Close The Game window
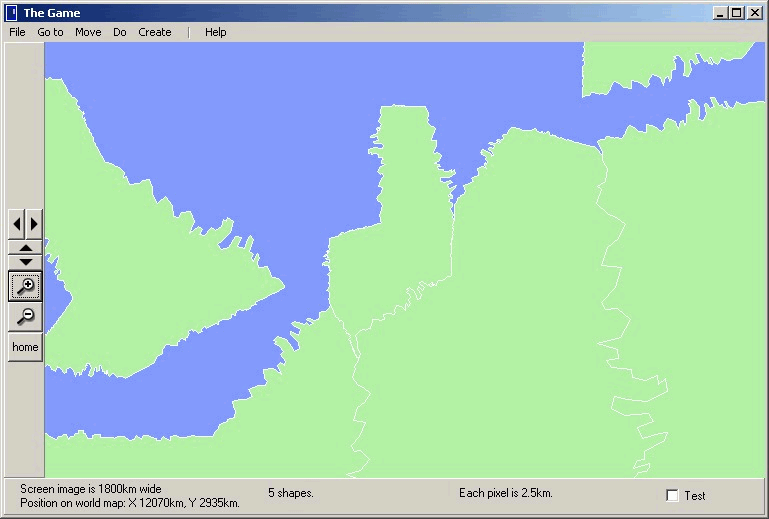Viewport: 769px width, 519px height. [x=755, y=13]
